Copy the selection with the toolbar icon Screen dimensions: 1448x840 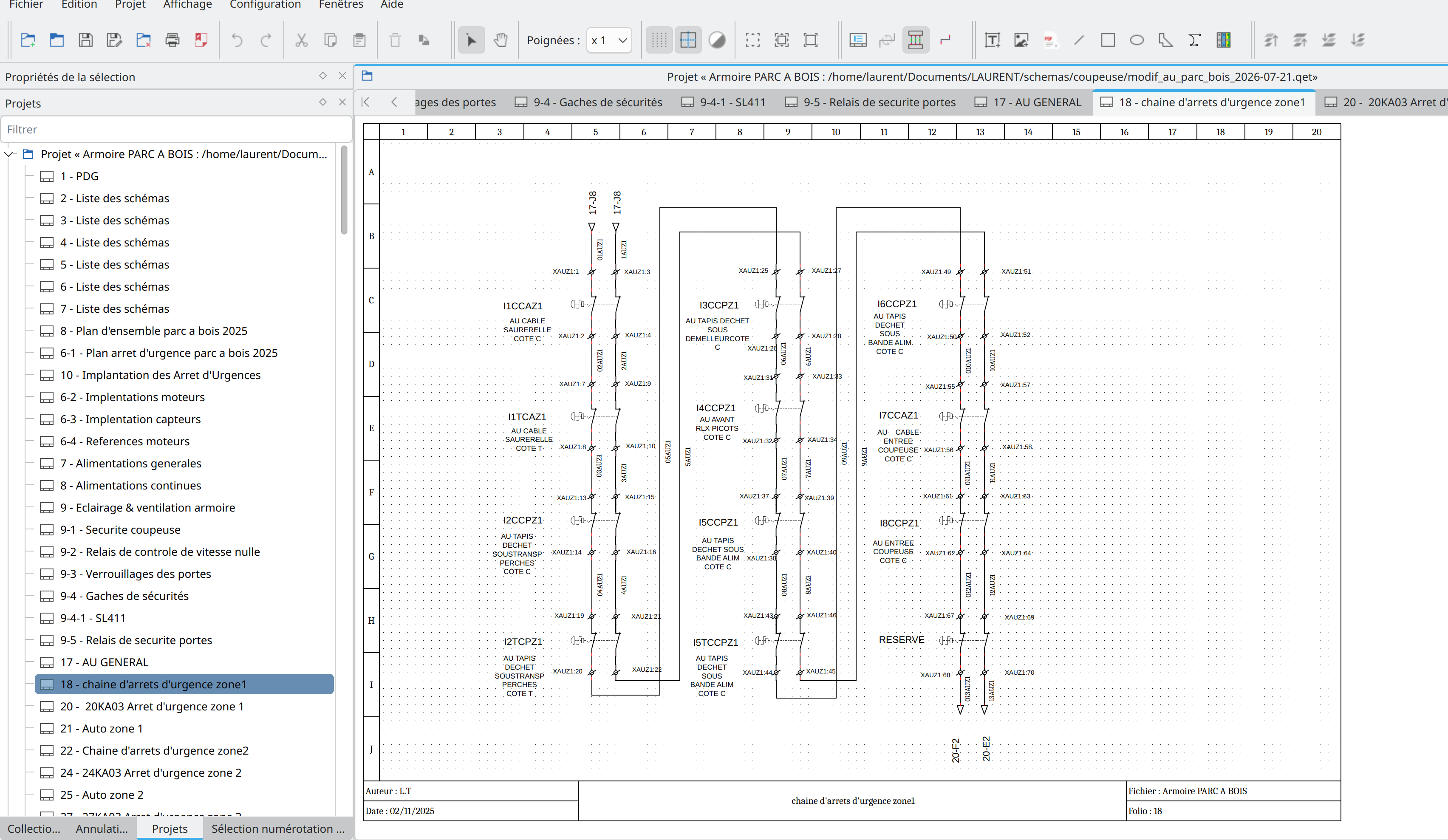coord(331,40)
